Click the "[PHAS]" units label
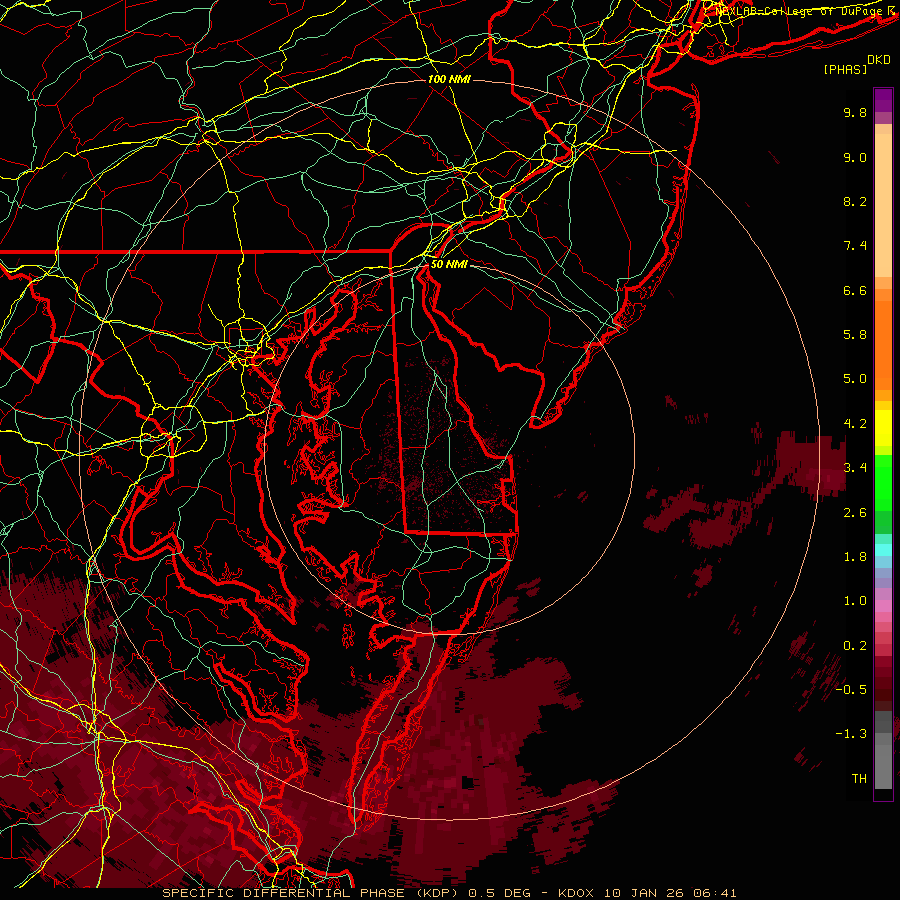 pos(845,70)
